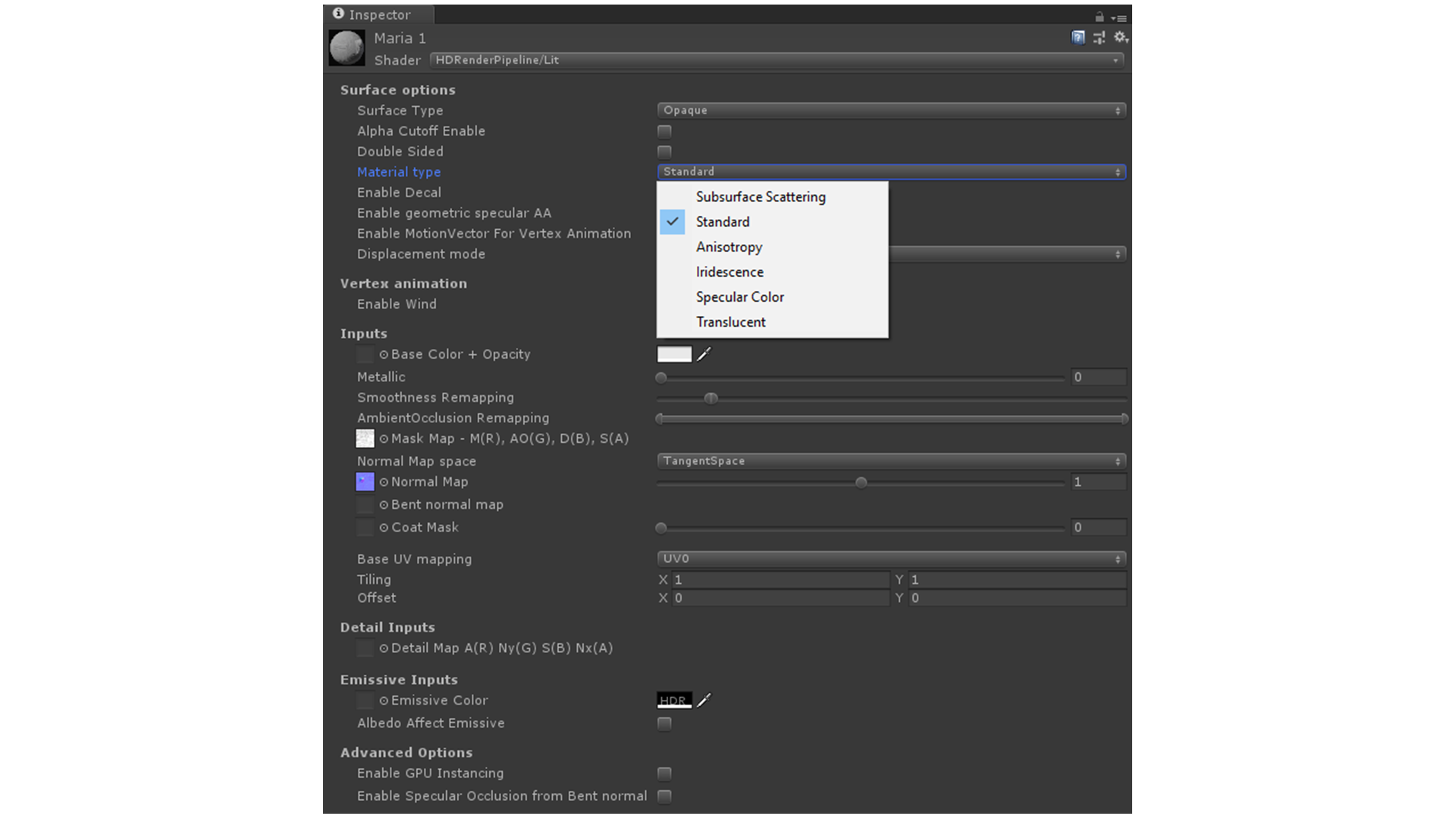1456x819 pixels.
Task: Open the Displacement mode dropdown
Action: (x=1007, y=254)
